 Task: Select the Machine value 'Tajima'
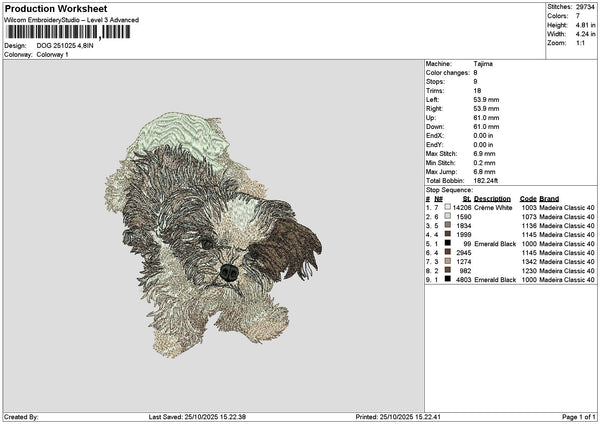483,64
